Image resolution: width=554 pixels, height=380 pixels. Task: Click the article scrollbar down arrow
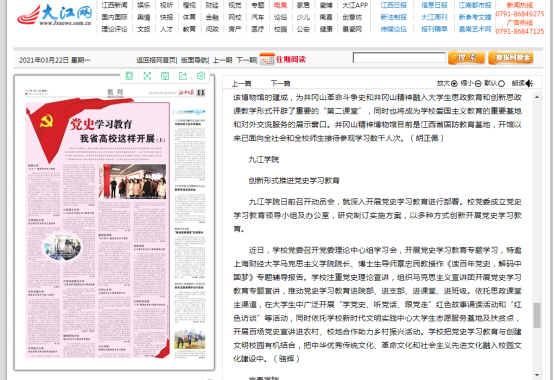pyautogui.click(x=537, y=375)
